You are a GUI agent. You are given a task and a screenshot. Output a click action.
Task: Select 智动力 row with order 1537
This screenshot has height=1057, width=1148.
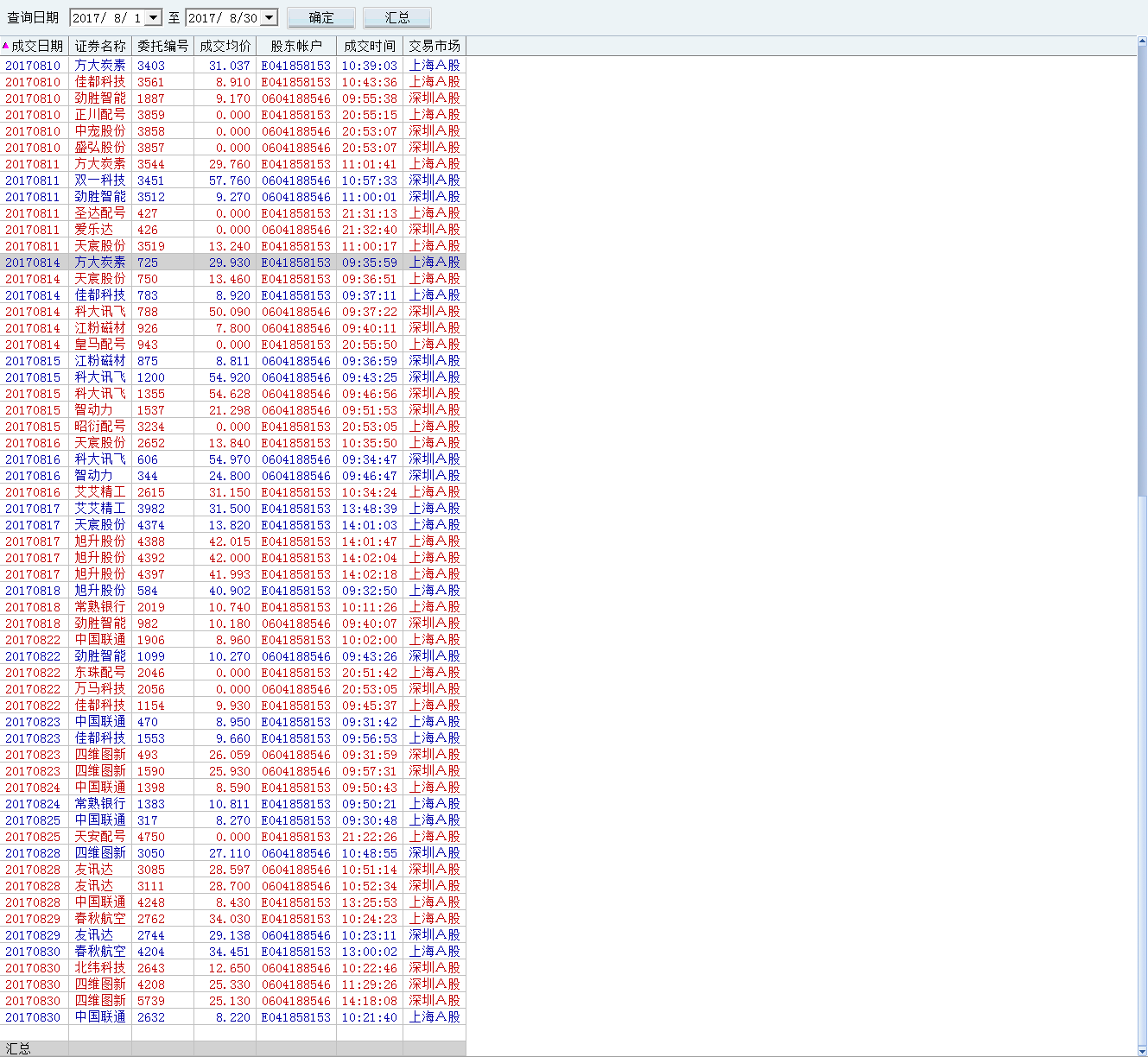click(233, 410)
